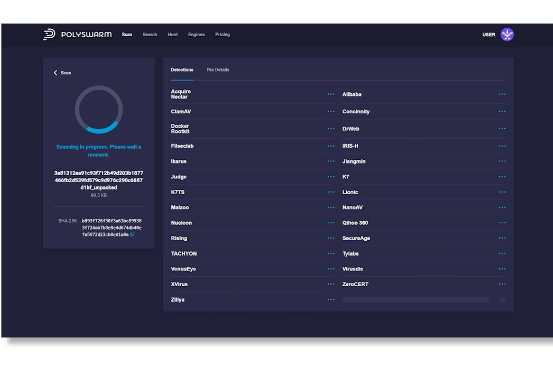
Task: Click the pending dots beside Alibaba
Action: (x=502, y=94)
